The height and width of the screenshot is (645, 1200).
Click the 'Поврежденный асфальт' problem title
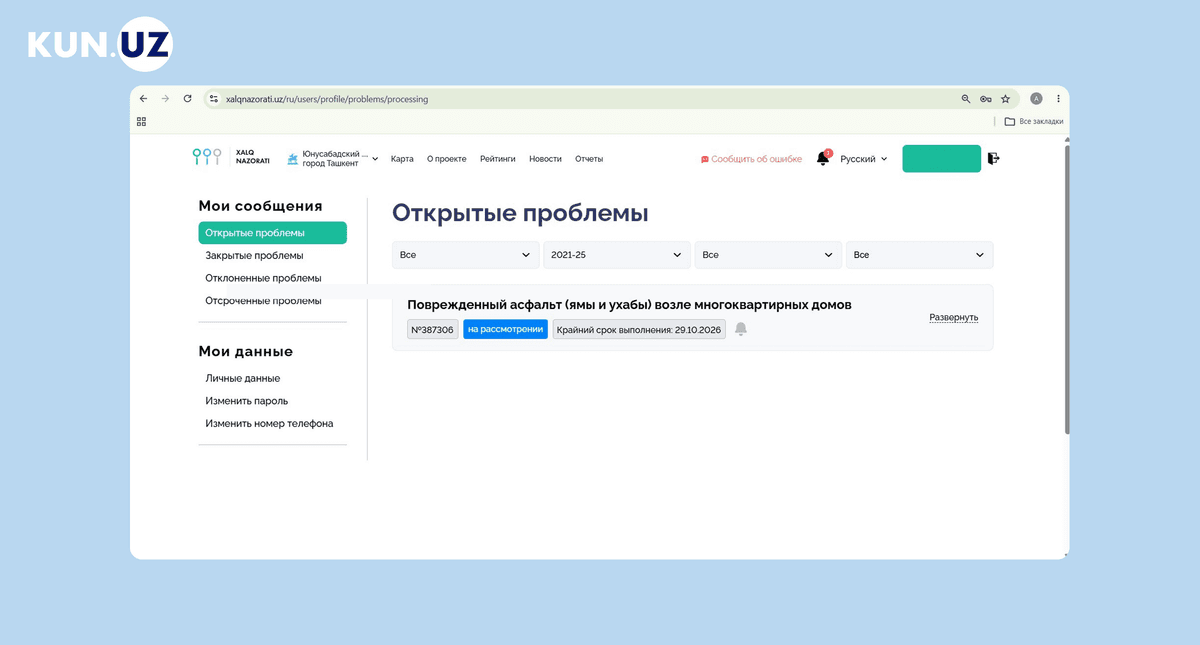click(629, 304)
